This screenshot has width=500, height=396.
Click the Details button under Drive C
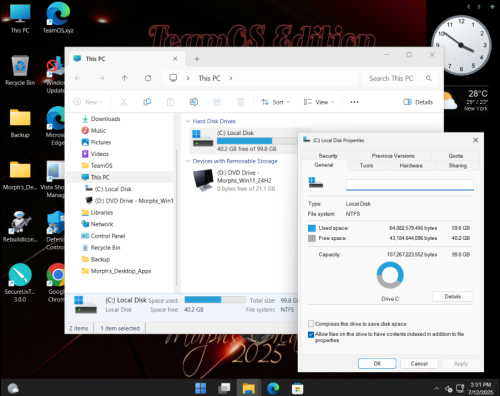click(x=453, y=296)
